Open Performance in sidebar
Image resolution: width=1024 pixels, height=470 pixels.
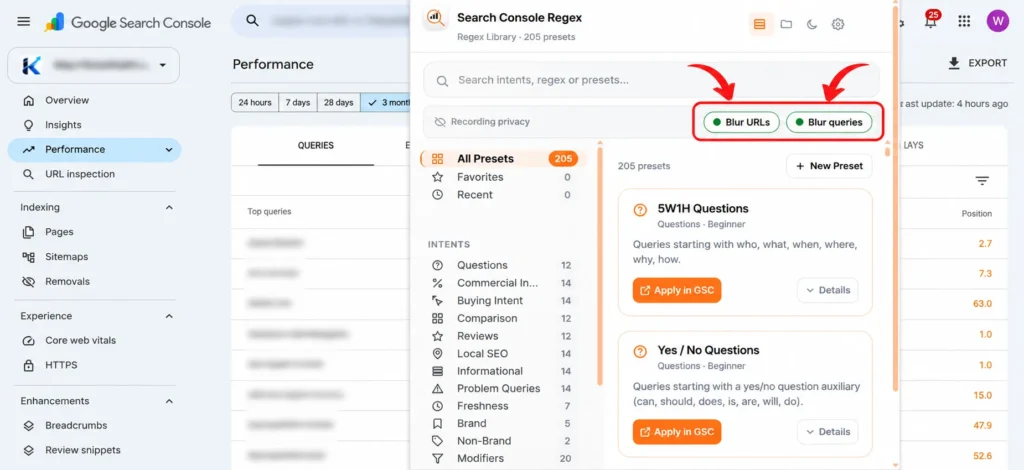[x=94, y=149]
